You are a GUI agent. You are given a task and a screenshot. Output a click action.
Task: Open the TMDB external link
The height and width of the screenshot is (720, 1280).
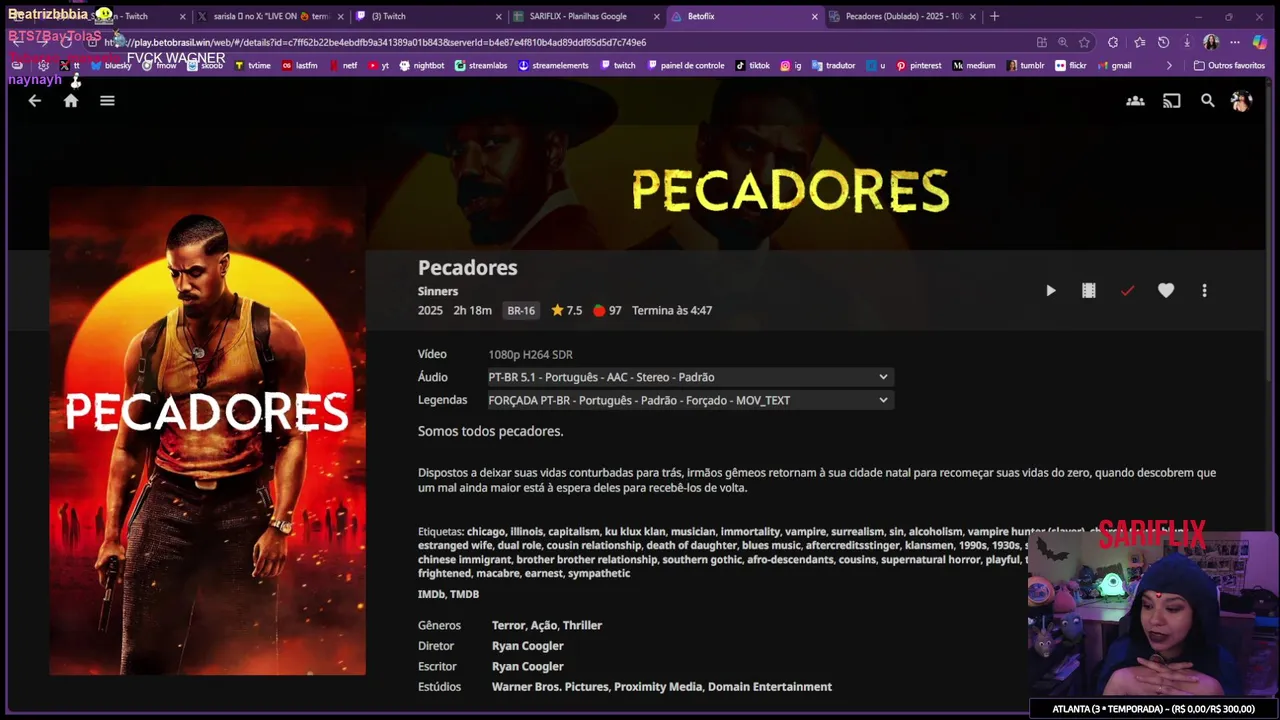[465, 594]
